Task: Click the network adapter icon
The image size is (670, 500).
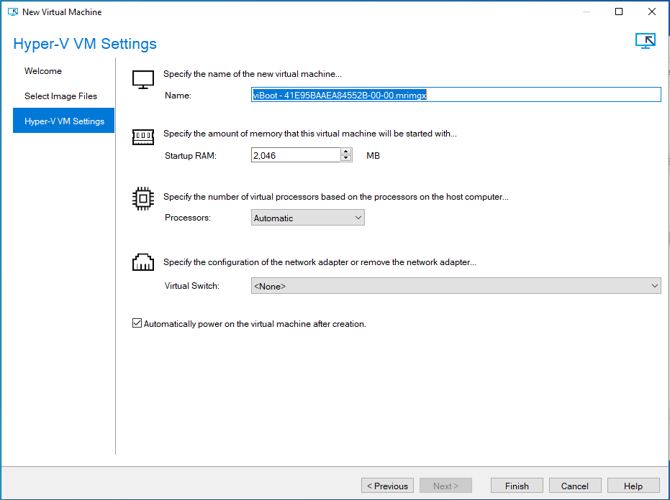Action: click(143, 262)
